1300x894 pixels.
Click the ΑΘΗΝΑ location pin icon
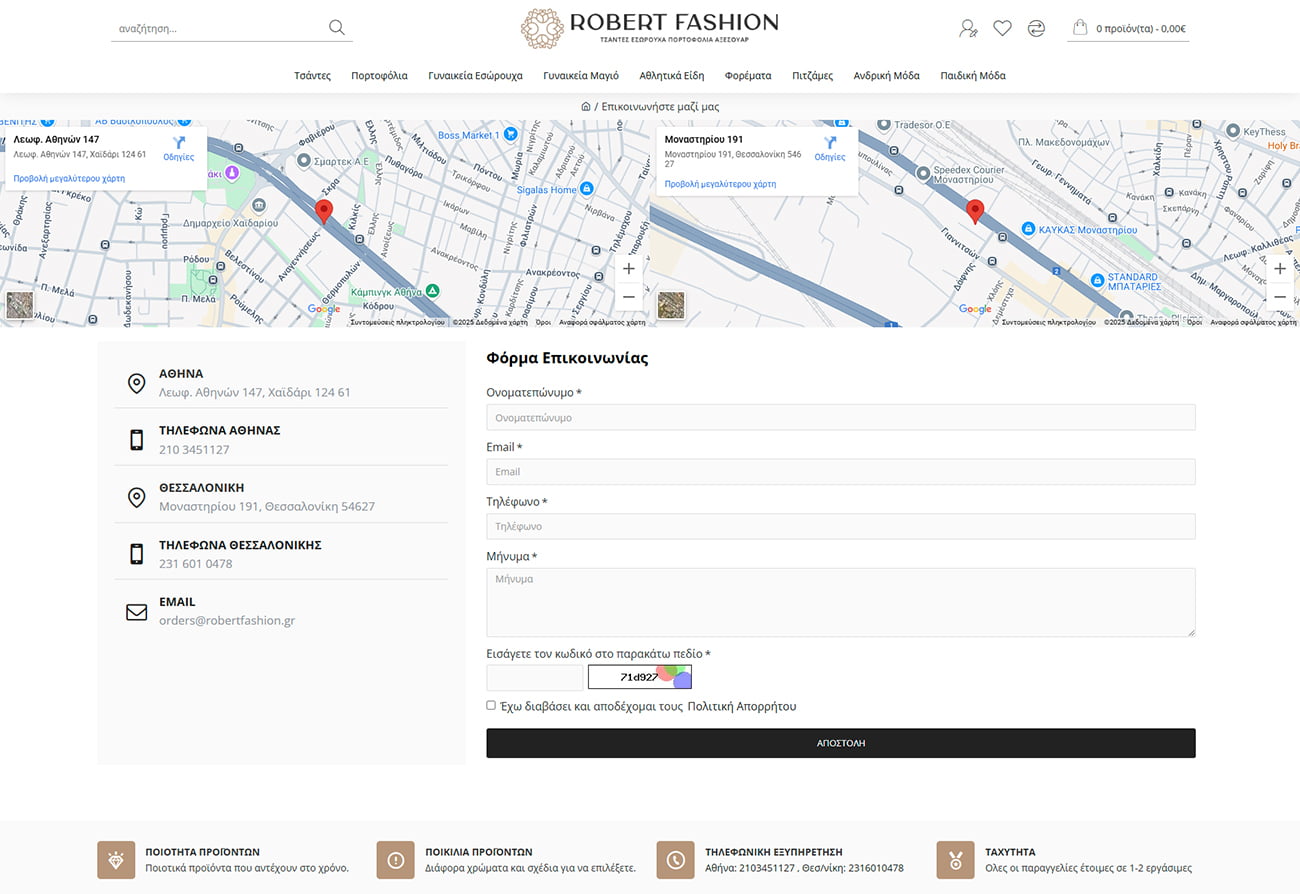pos(137,383)
